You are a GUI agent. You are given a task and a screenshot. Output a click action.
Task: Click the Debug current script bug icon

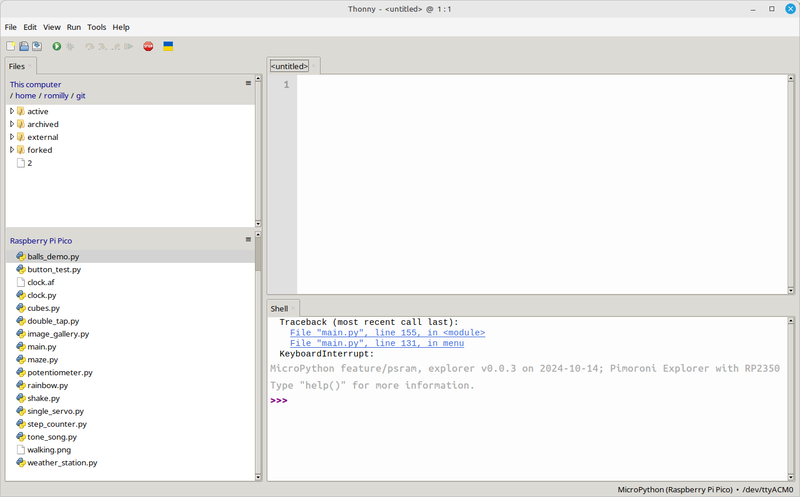[x=70, y=46]
